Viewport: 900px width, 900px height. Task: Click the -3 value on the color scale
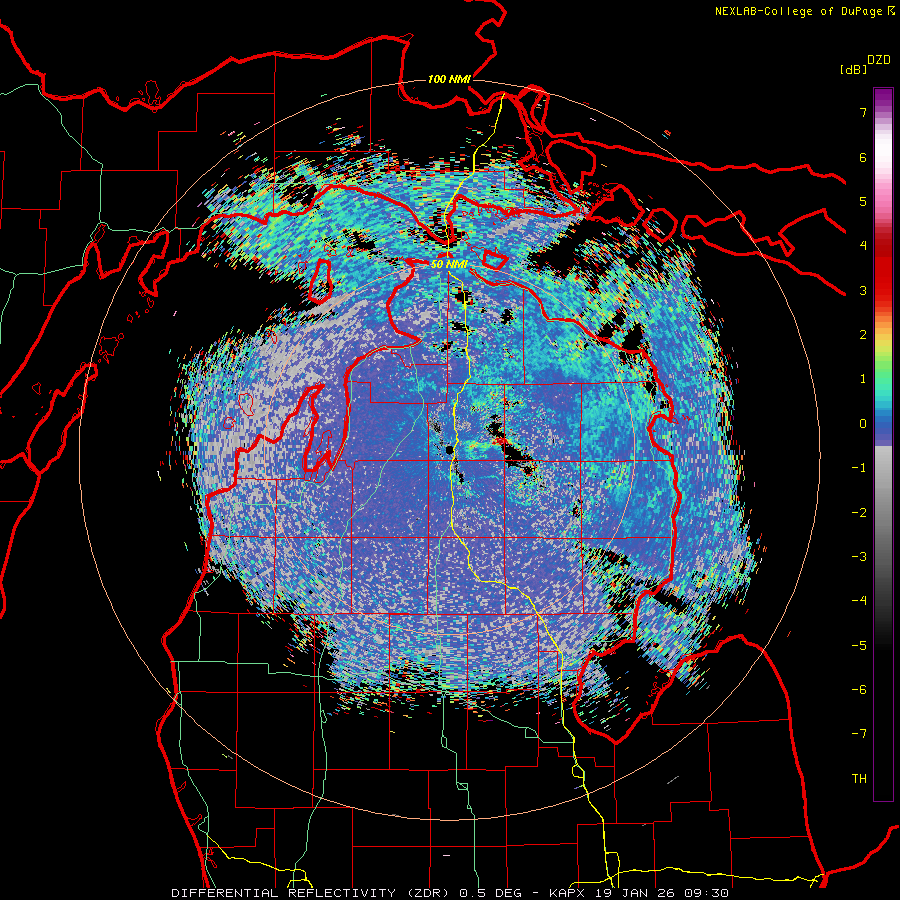click(859, 557)
